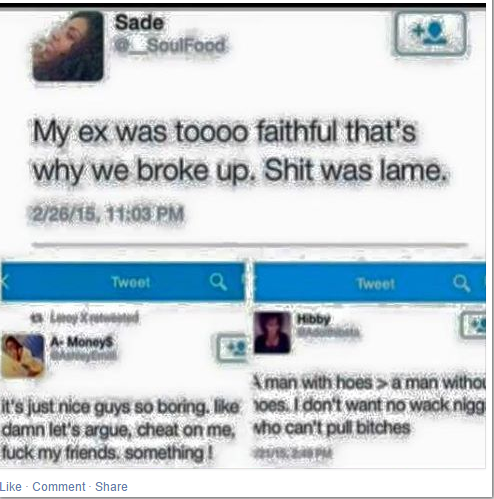This screenshot has height=499, width=494.
Task: Open Sade's profile picture
Action: point(68,46)
